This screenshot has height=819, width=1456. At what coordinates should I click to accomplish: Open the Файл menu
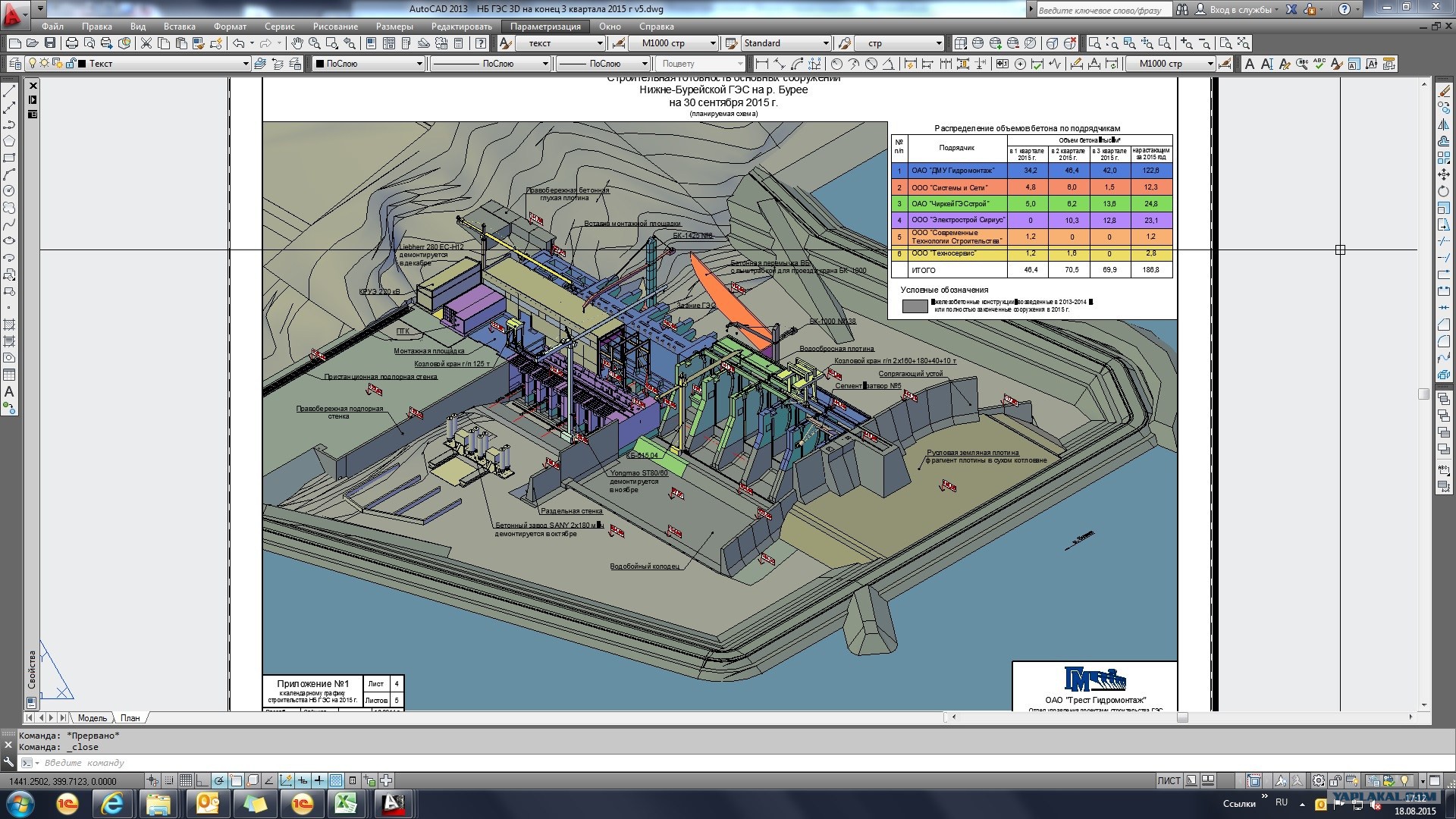[52, 27]
